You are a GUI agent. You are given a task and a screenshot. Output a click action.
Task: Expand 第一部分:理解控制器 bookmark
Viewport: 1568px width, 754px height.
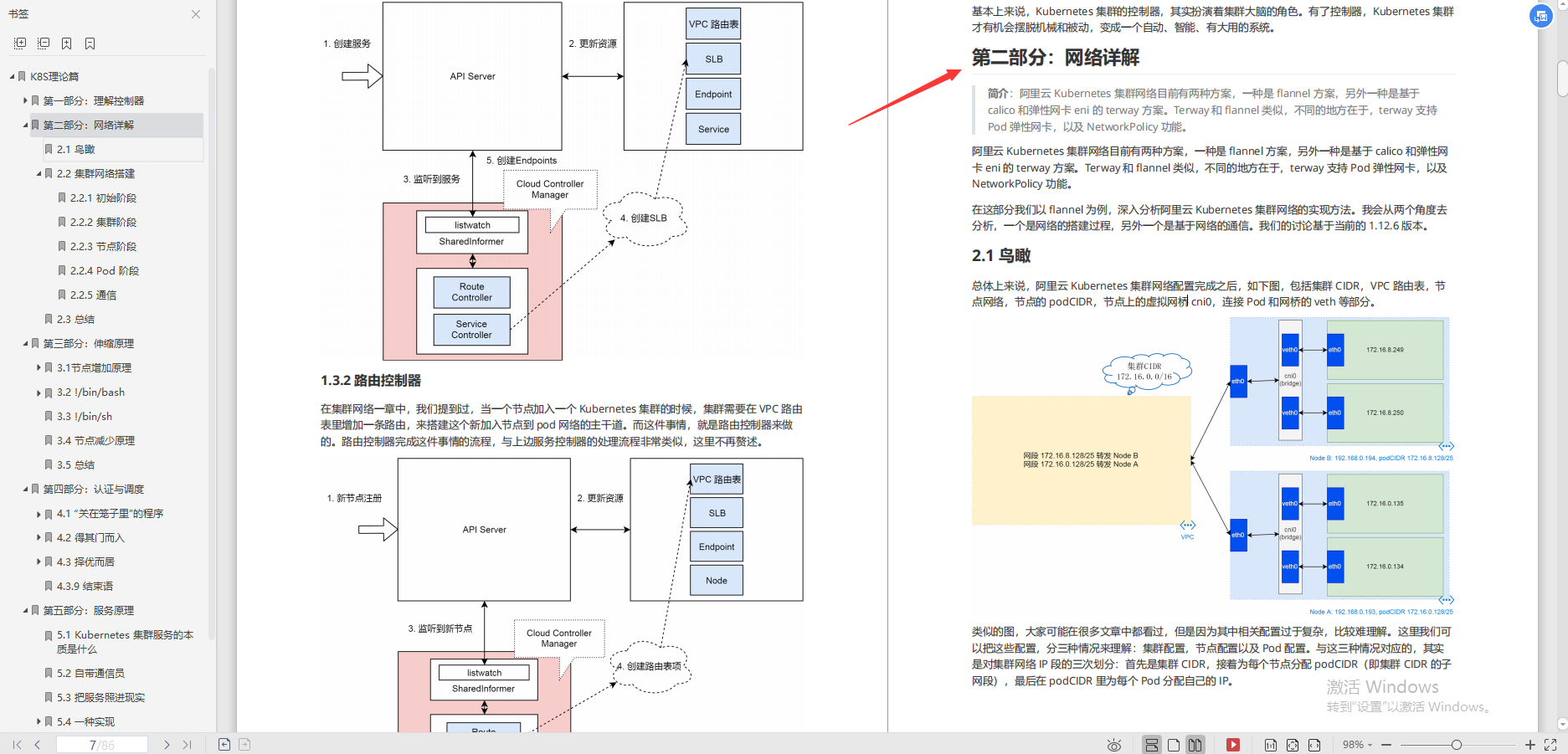coord(25,100)
